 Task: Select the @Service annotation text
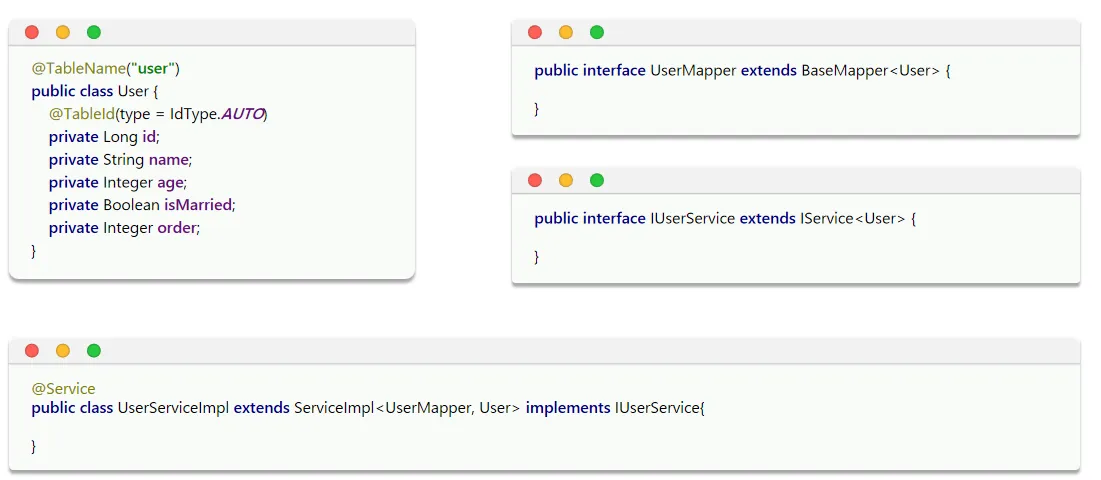pyautogui.click(x=63, y=389)
